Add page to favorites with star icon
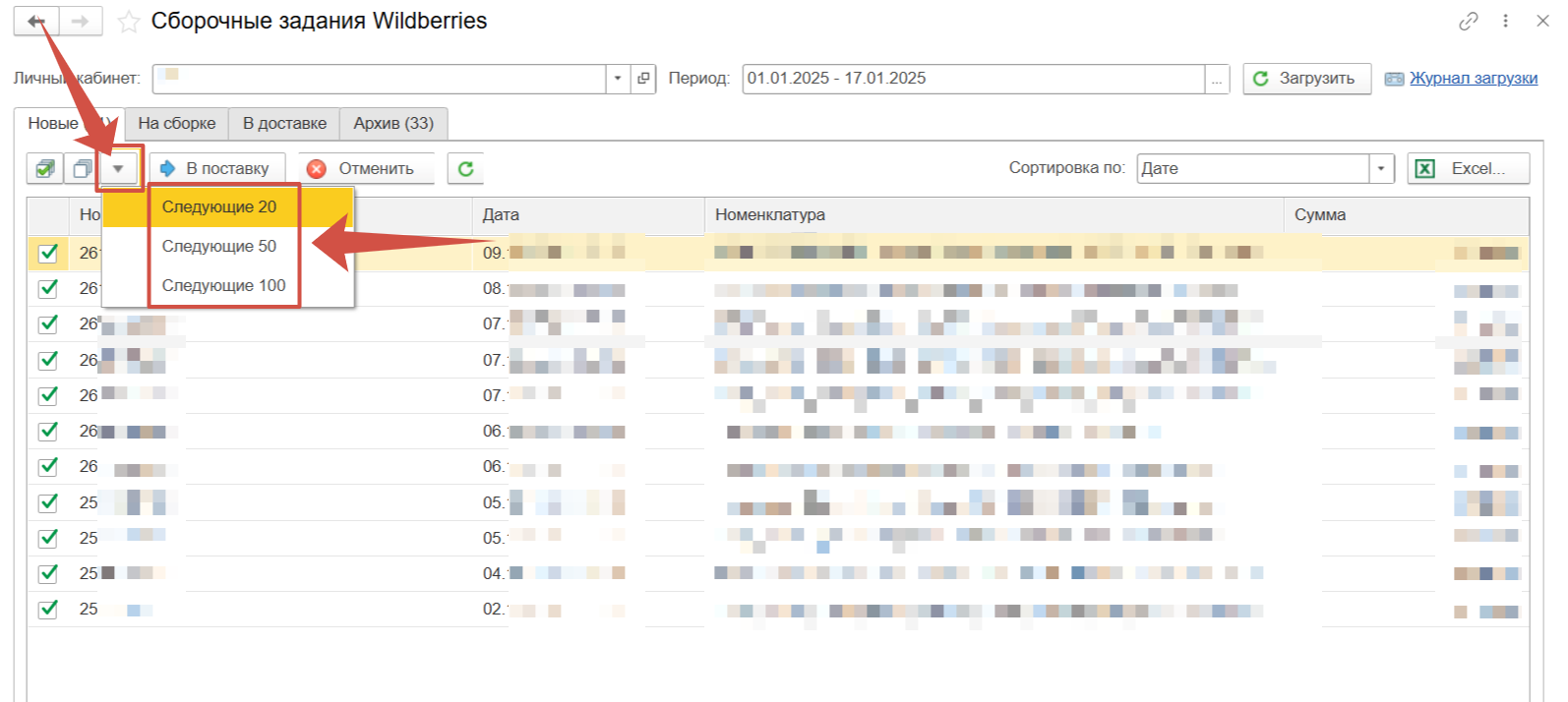Screen dimensions: 1568x702 (129, 22)
